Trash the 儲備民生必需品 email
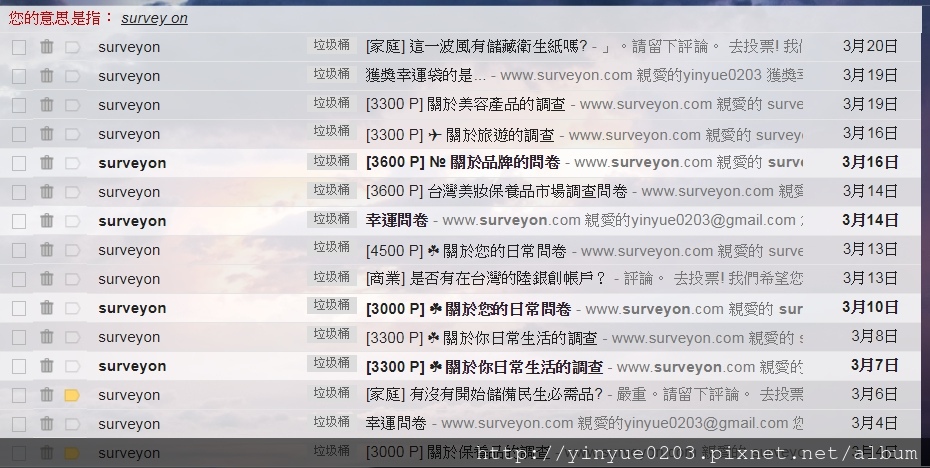Screen dimensions: 930x468 pos(47,395)
